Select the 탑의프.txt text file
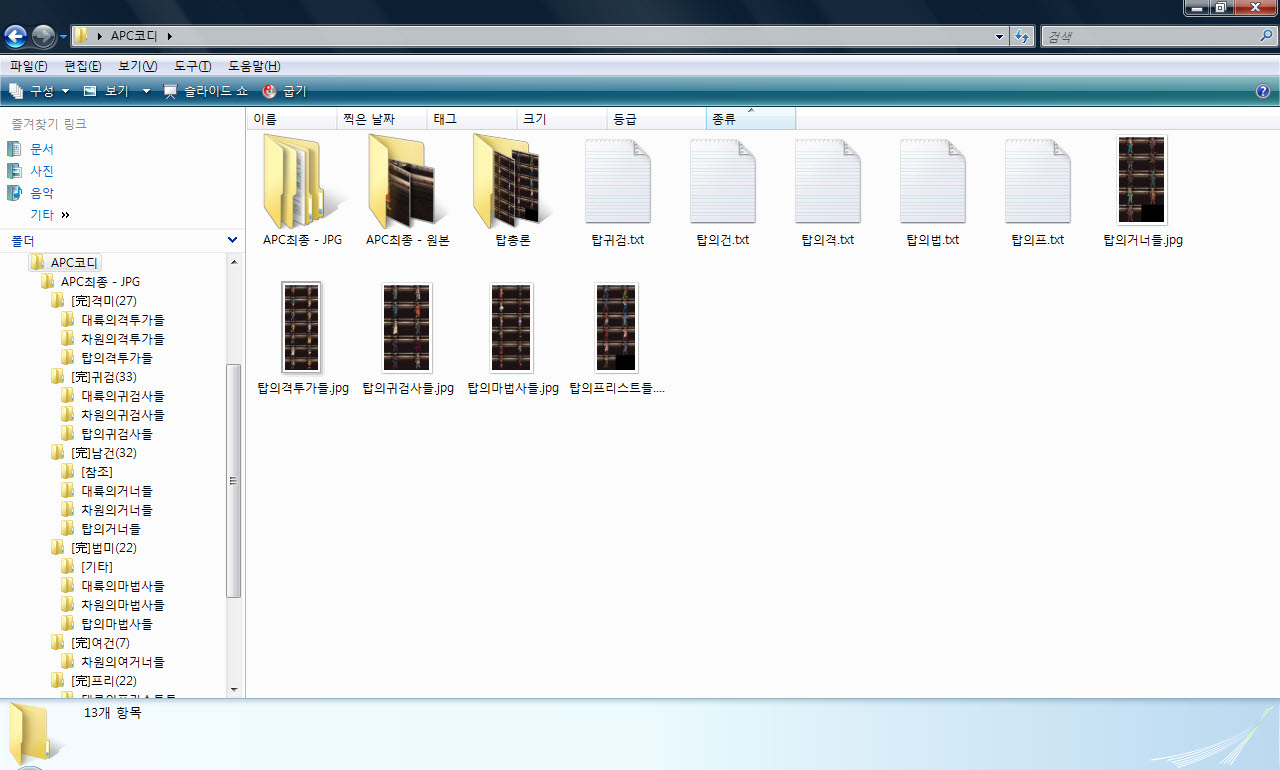1280x770 pixels. [x=1037, y=184]
